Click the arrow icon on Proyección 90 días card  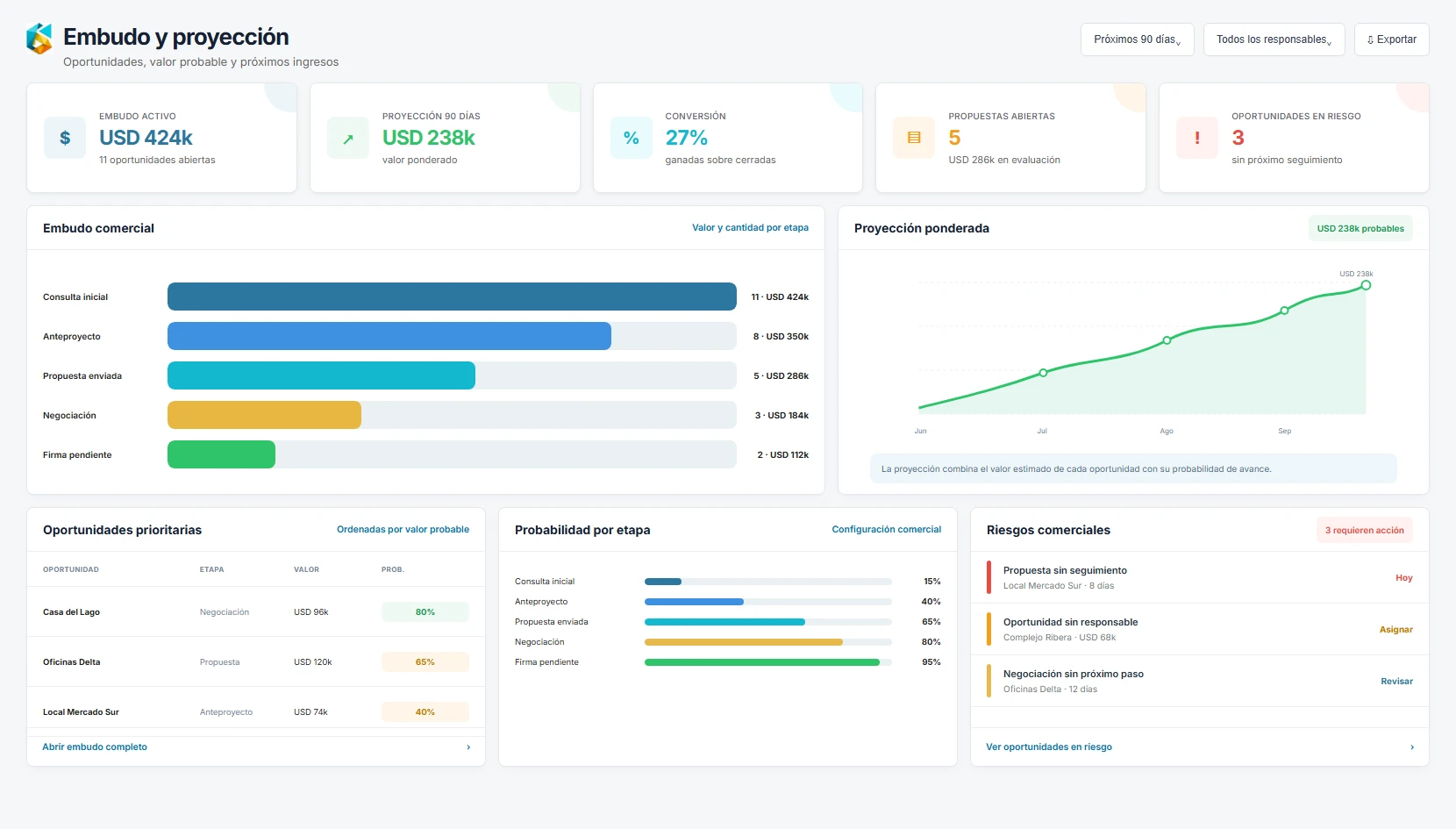348,138
